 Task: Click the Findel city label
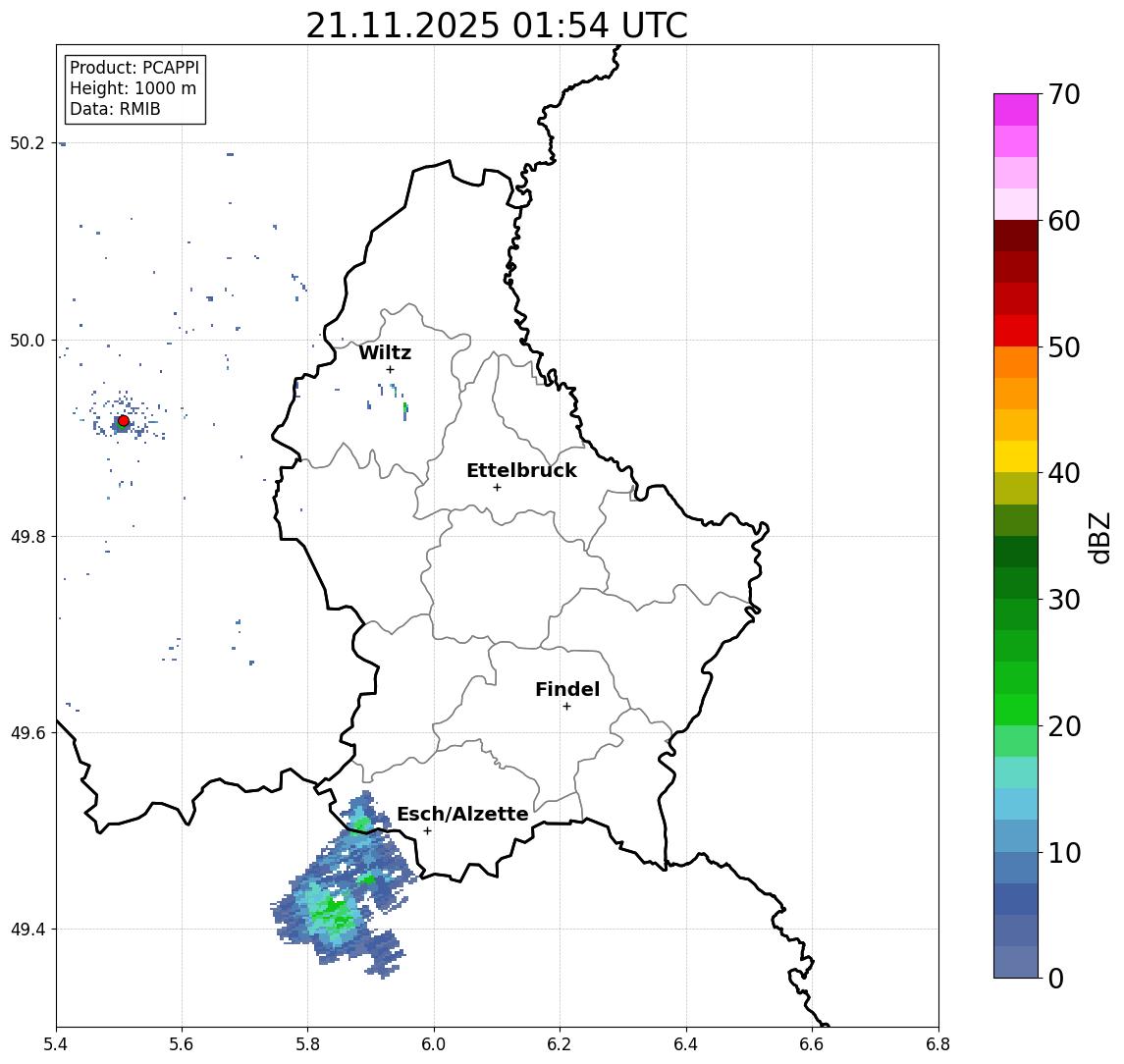[x=567, y=689]
